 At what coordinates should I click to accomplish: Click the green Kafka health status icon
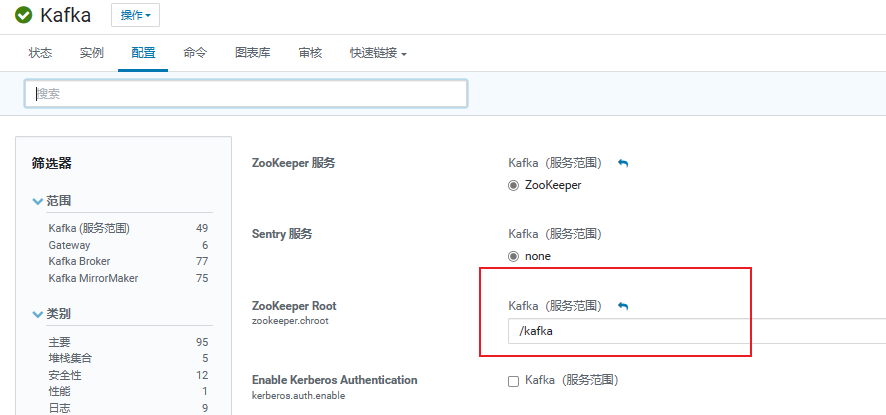point(23,15)
